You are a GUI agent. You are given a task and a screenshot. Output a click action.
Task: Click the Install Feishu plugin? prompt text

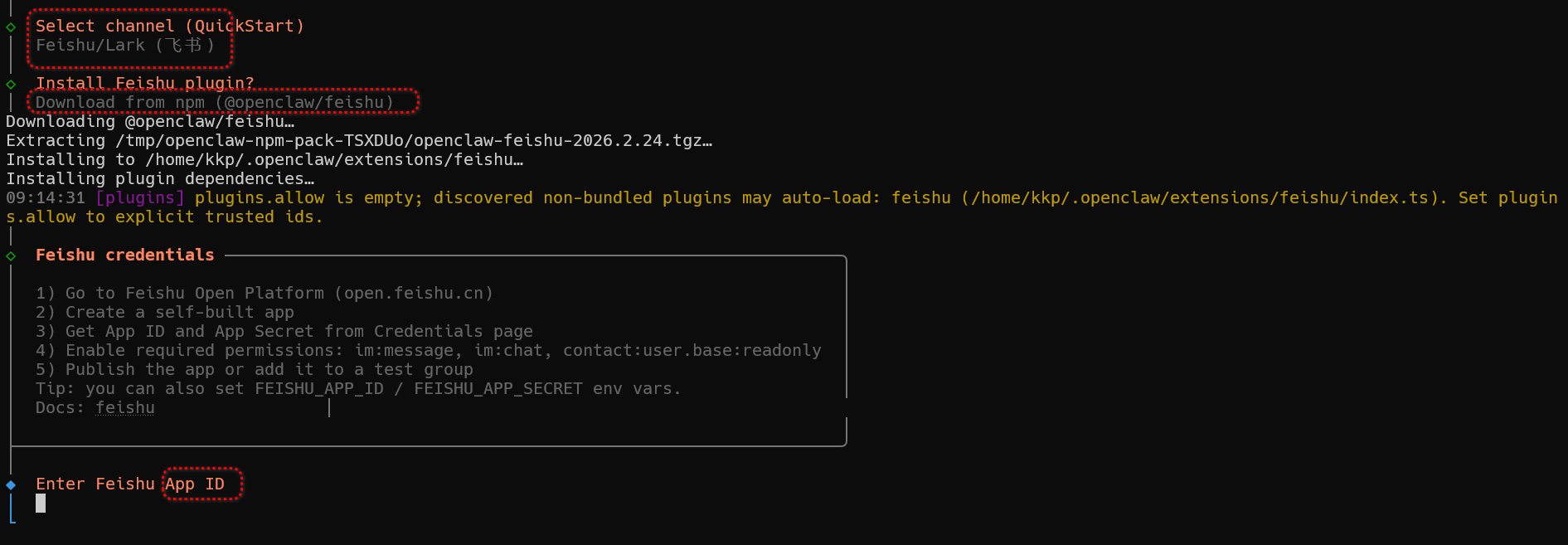(x=144, y=83)
